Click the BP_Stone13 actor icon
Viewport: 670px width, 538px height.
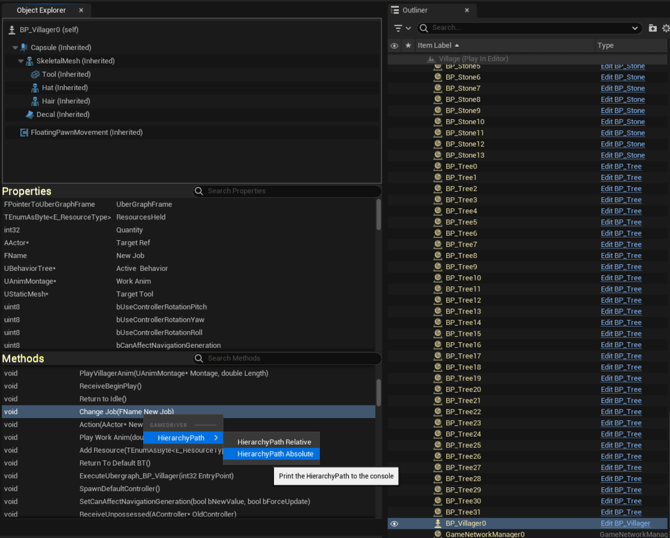(x=438, y=155)
